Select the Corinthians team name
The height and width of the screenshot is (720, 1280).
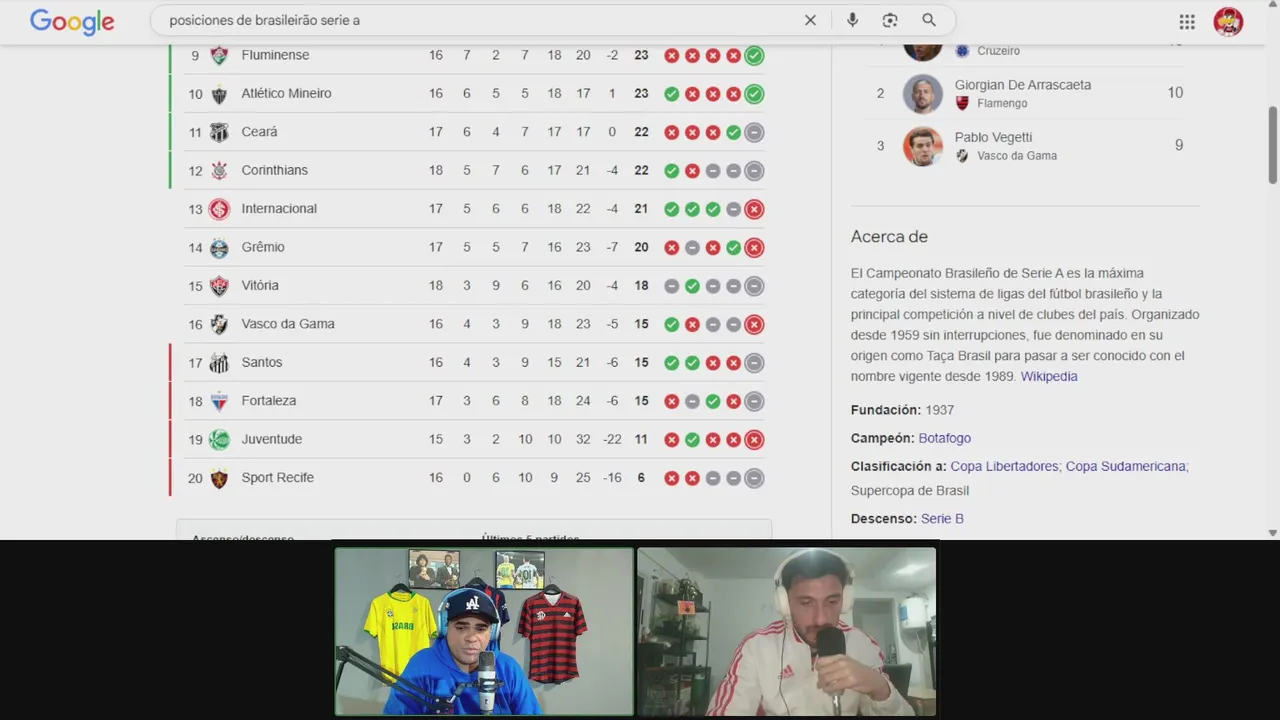274,170
